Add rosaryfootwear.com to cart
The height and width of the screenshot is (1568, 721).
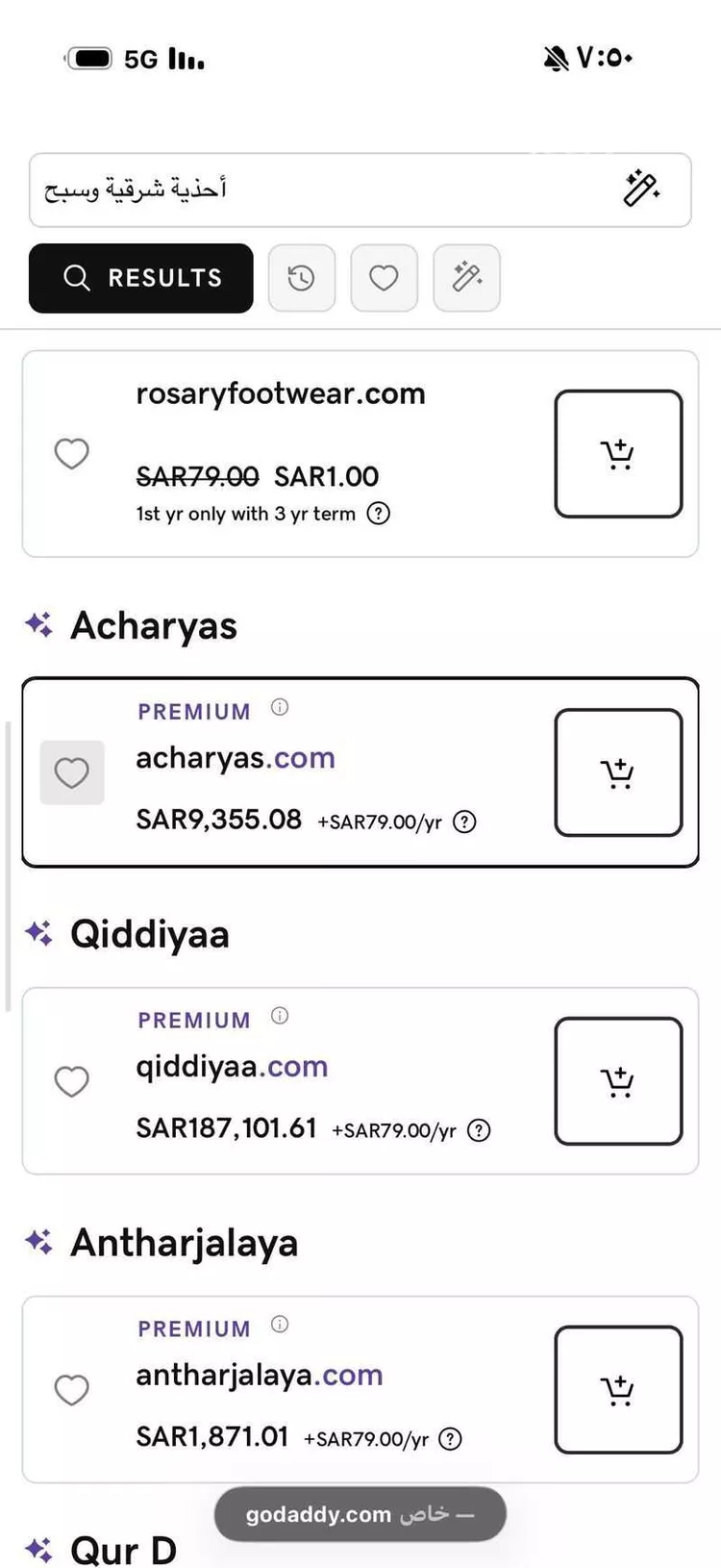click(x=618, y=453)
